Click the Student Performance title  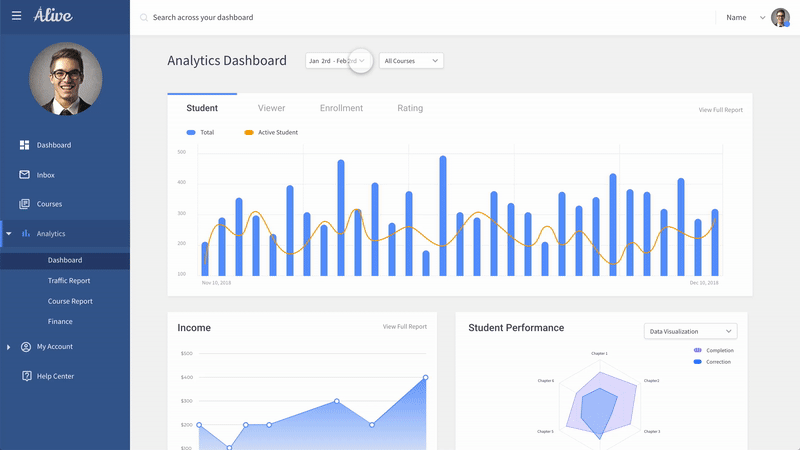coord(516,328)
